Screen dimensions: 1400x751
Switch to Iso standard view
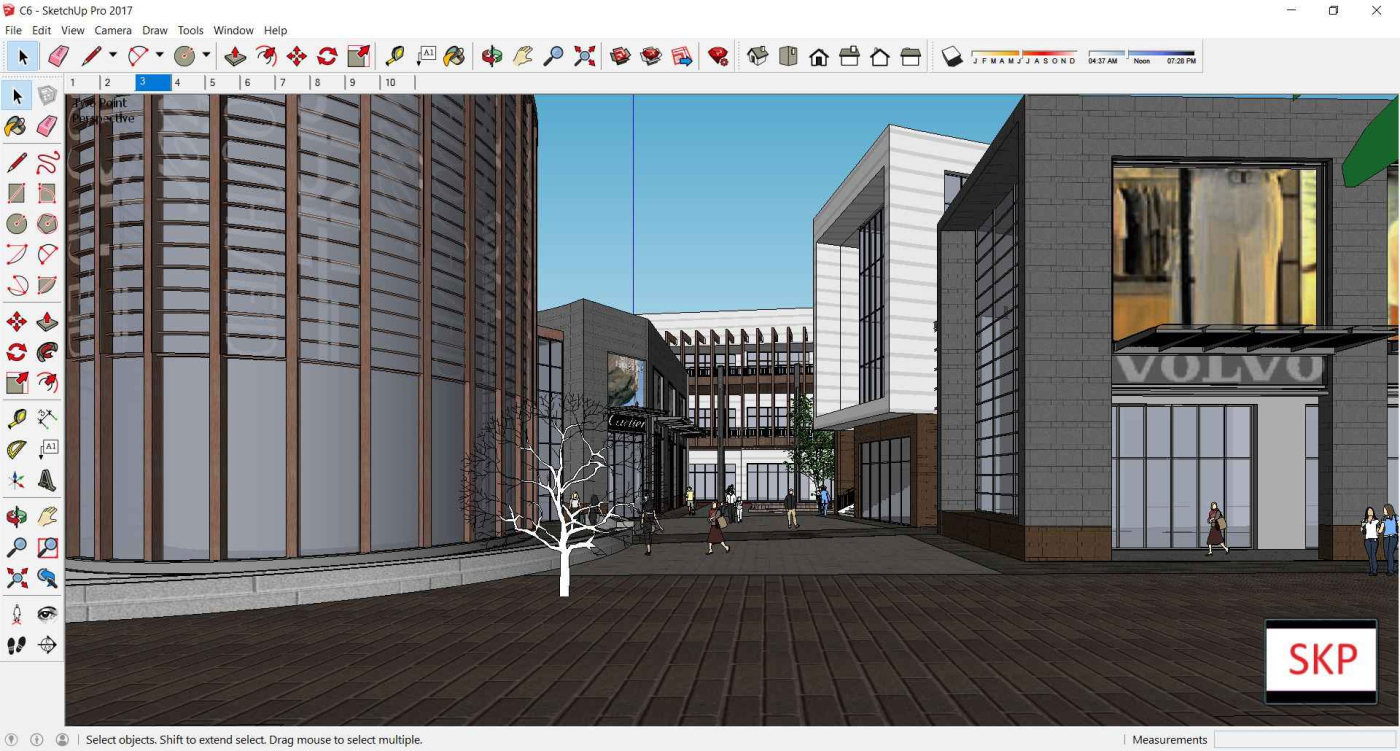pos(758,57)
